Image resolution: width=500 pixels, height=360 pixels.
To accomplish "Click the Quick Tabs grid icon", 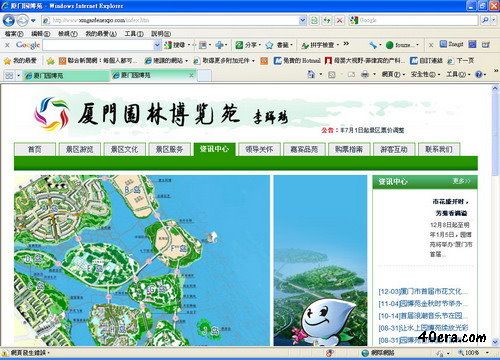I will click(9, 76).
